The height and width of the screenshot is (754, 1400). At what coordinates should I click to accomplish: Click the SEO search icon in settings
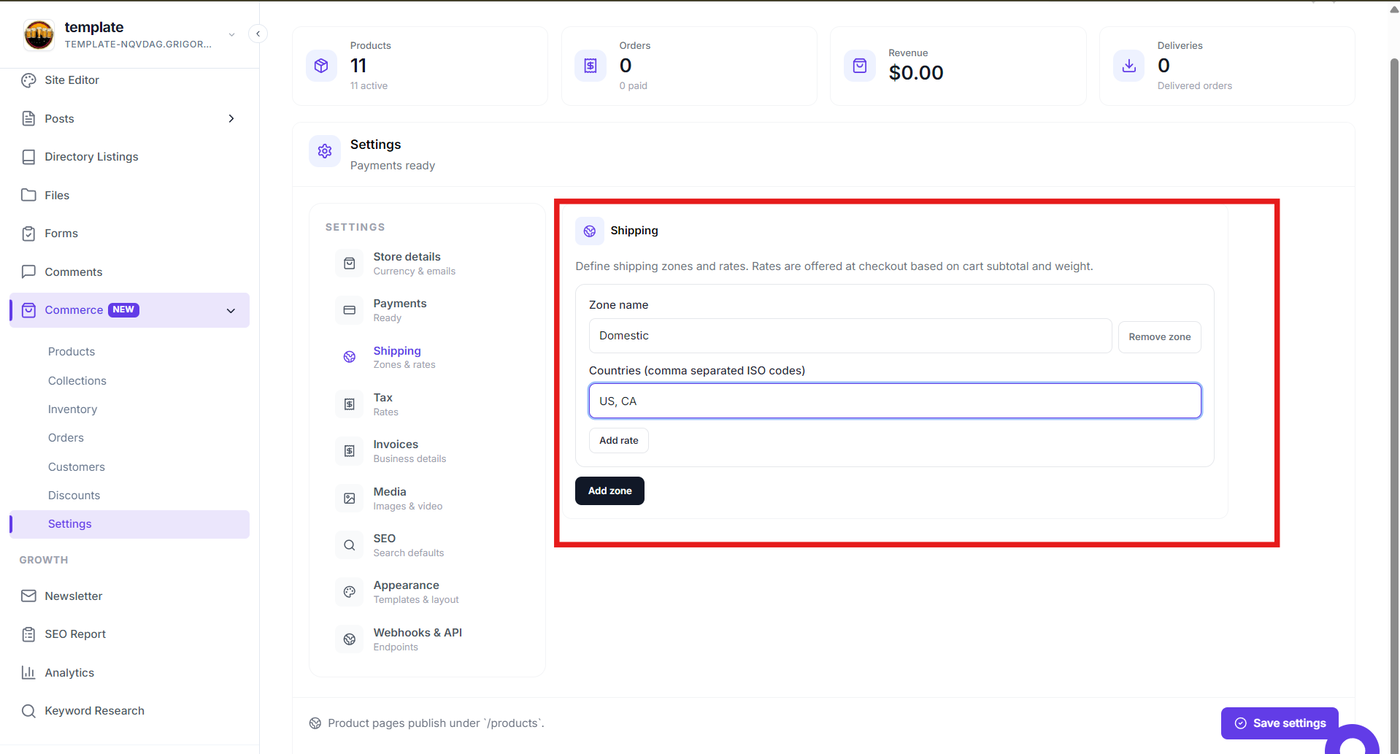point(349,545)
